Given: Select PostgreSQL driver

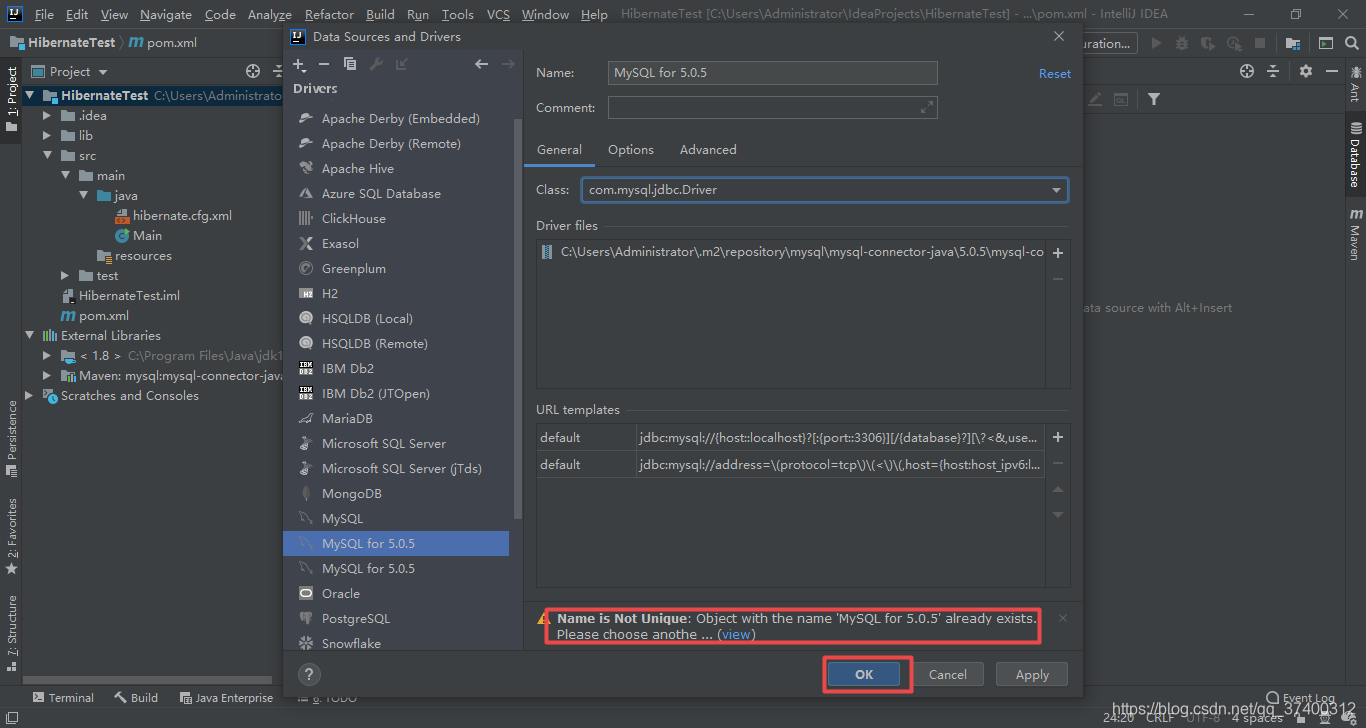Looking at the screenshot, I should (397, 618).
